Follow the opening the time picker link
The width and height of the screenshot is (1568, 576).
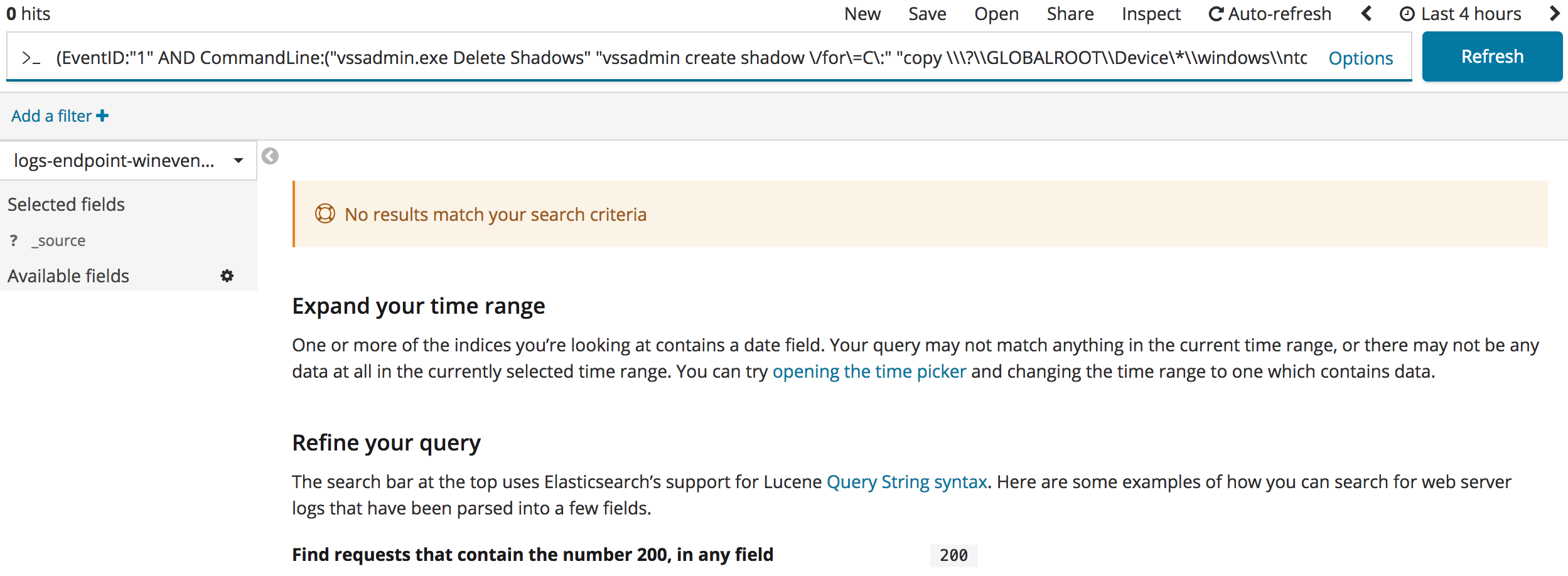point(869,371)
